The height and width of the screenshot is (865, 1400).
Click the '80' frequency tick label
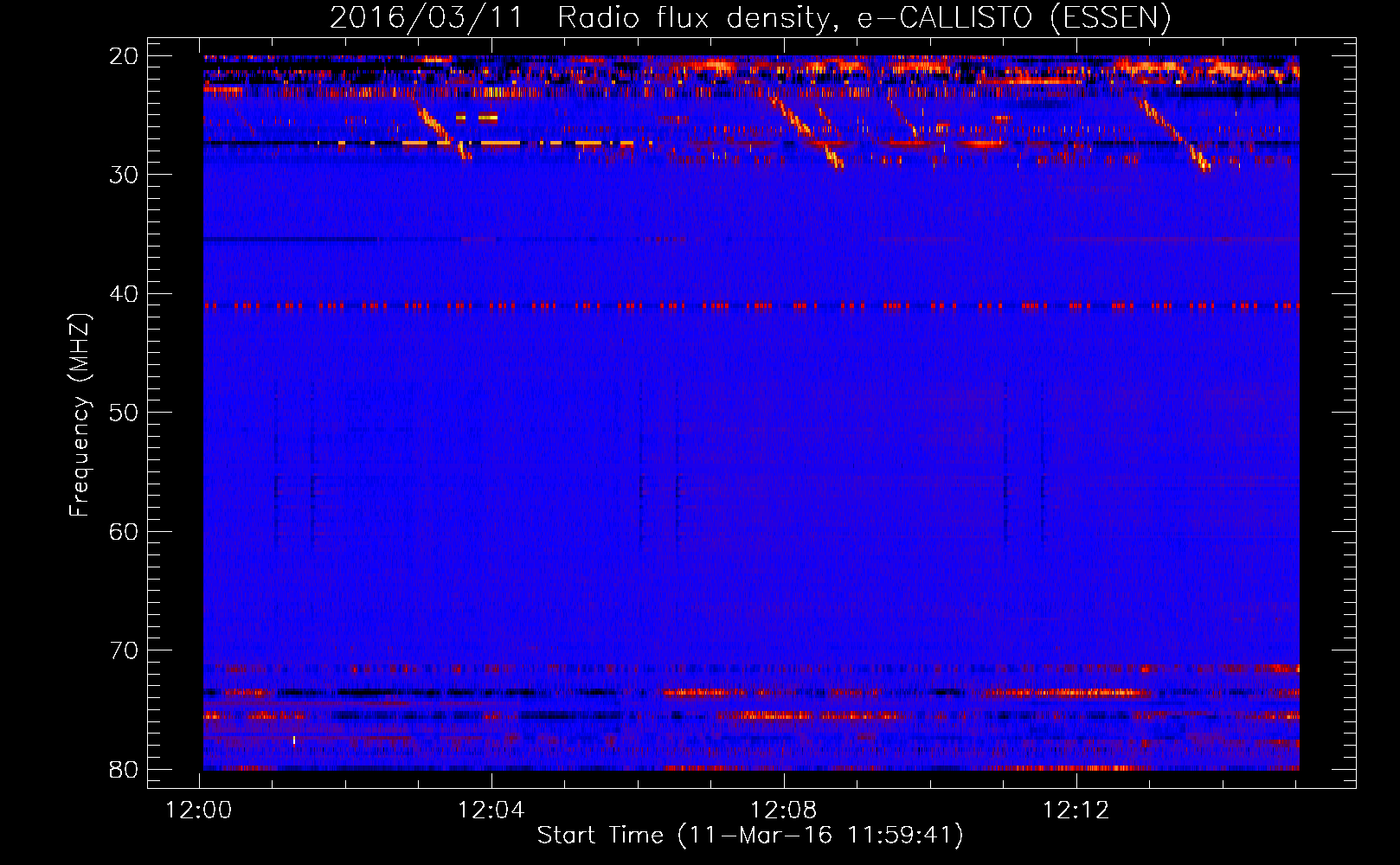point(125,770)
